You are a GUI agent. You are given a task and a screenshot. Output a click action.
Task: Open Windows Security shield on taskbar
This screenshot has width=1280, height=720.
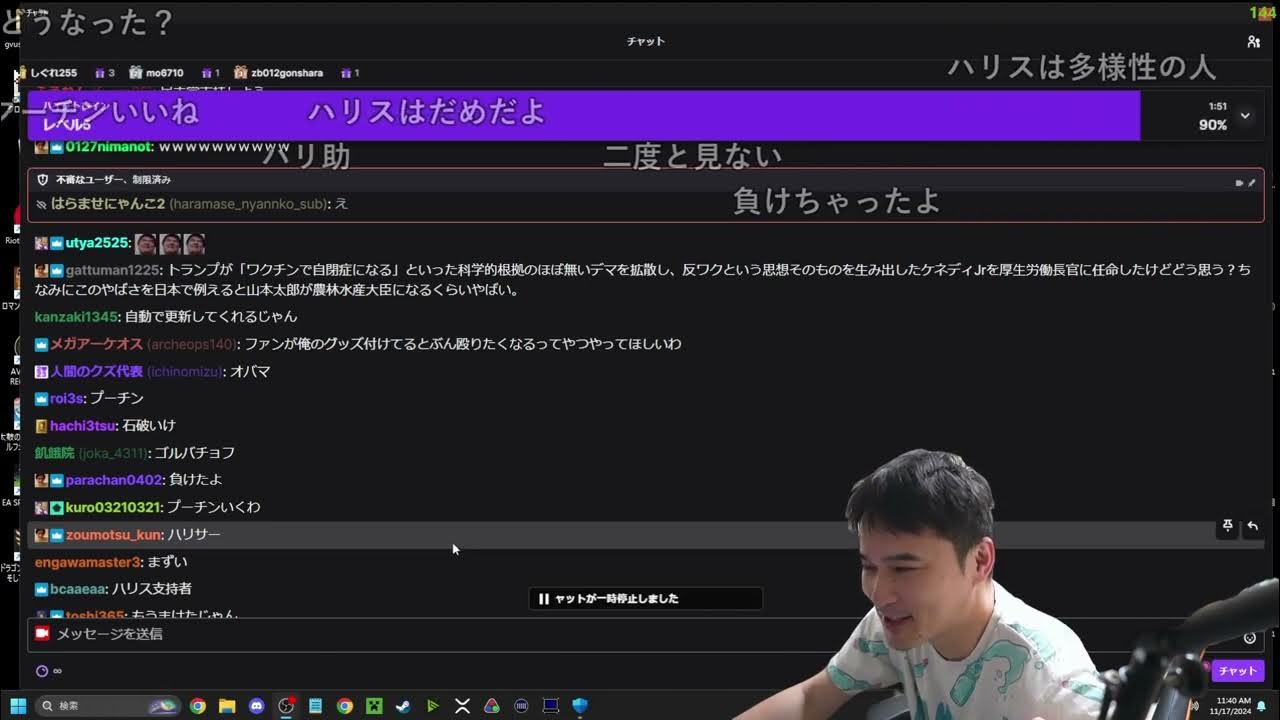pos(580,706)
